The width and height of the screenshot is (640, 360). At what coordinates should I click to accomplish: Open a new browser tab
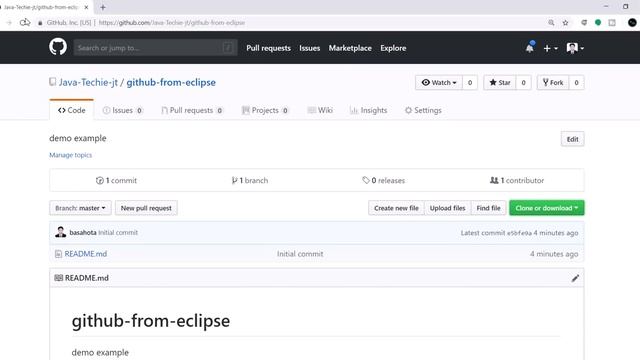click(103, 7)
